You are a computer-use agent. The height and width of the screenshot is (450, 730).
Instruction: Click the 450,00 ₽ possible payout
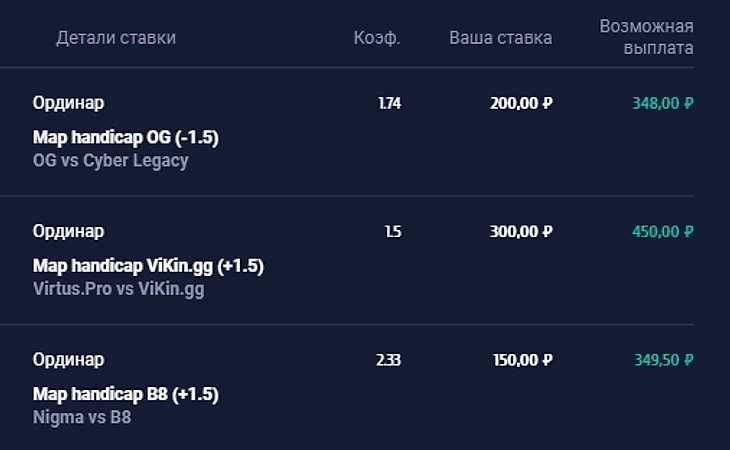663,231
